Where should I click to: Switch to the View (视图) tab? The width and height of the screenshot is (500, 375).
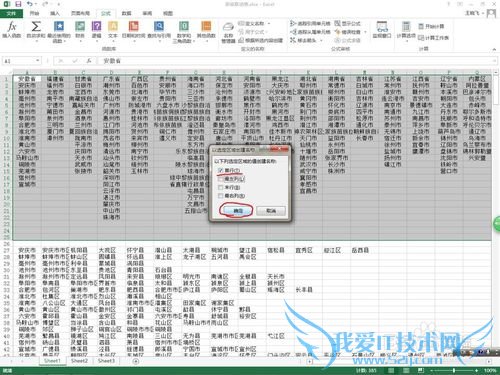pyautogui.click(x=168, y=13)
